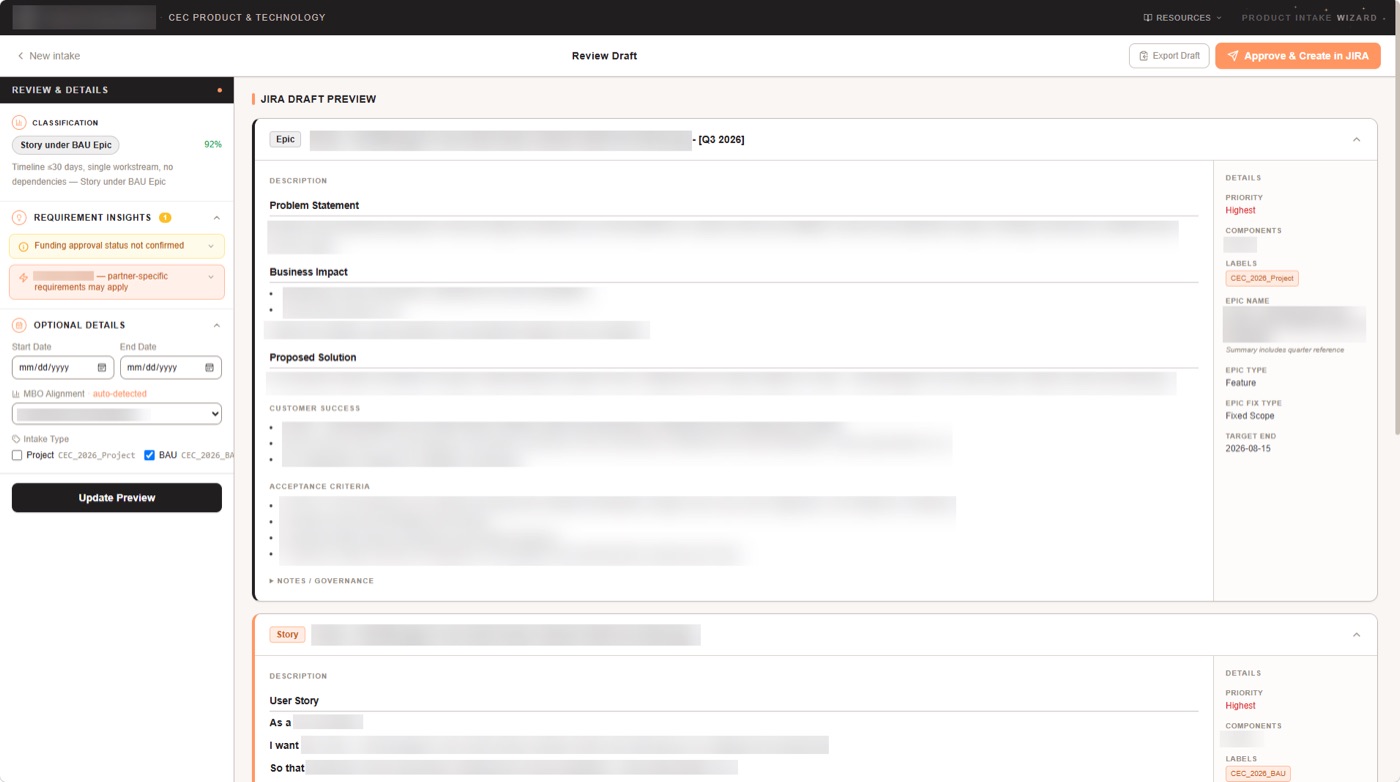Click the paper-plane icon on Approve button

1233,56
